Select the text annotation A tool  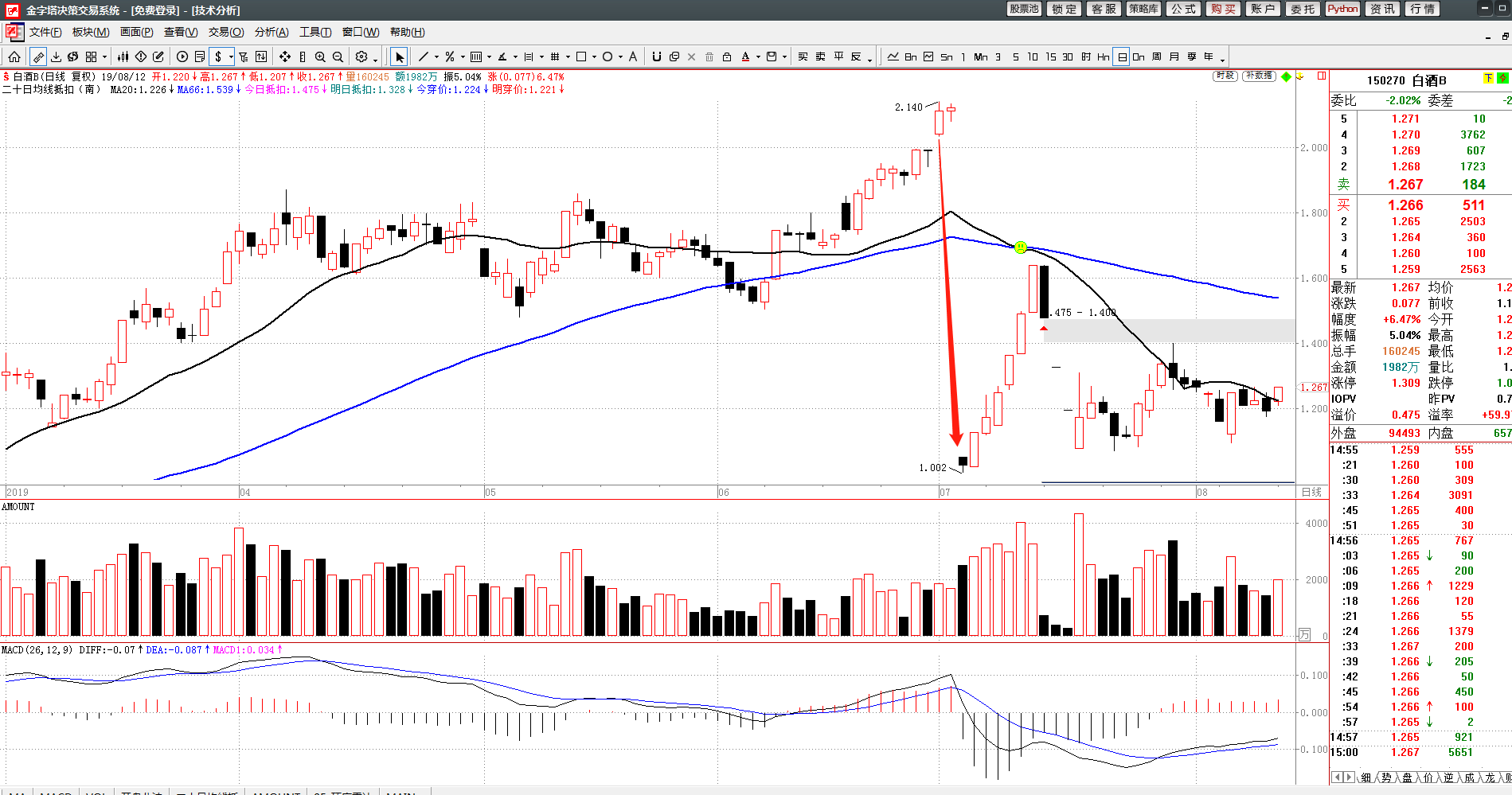633,57
